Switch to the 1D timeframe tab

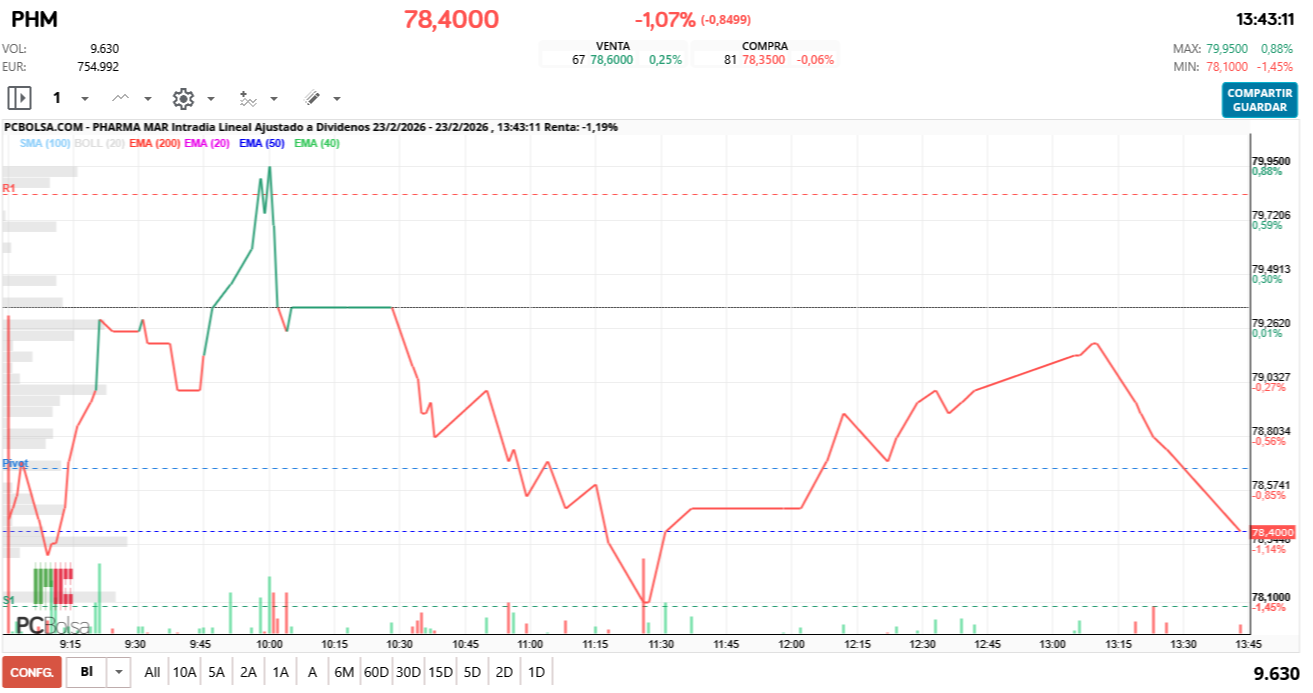(538, 673)
